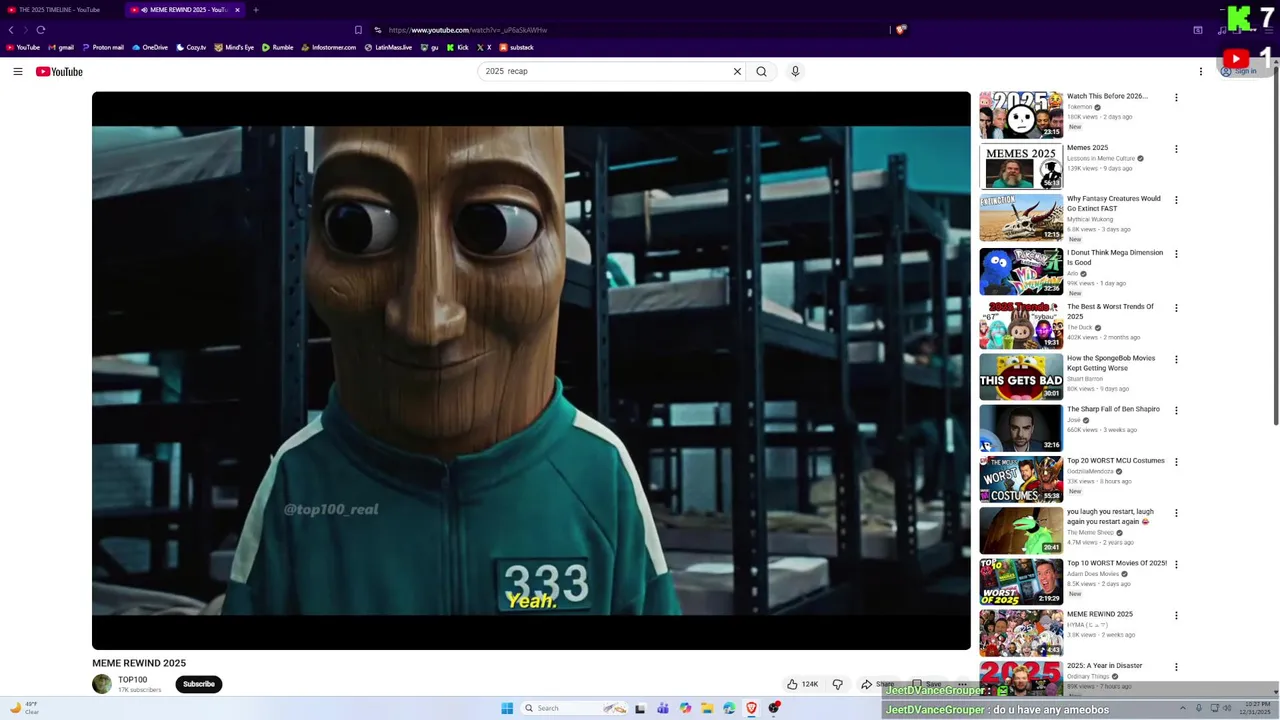This screenshot has width=1280, height=720.
Task: Open the Cozy.tv bookmark
Action: point(191,47)
